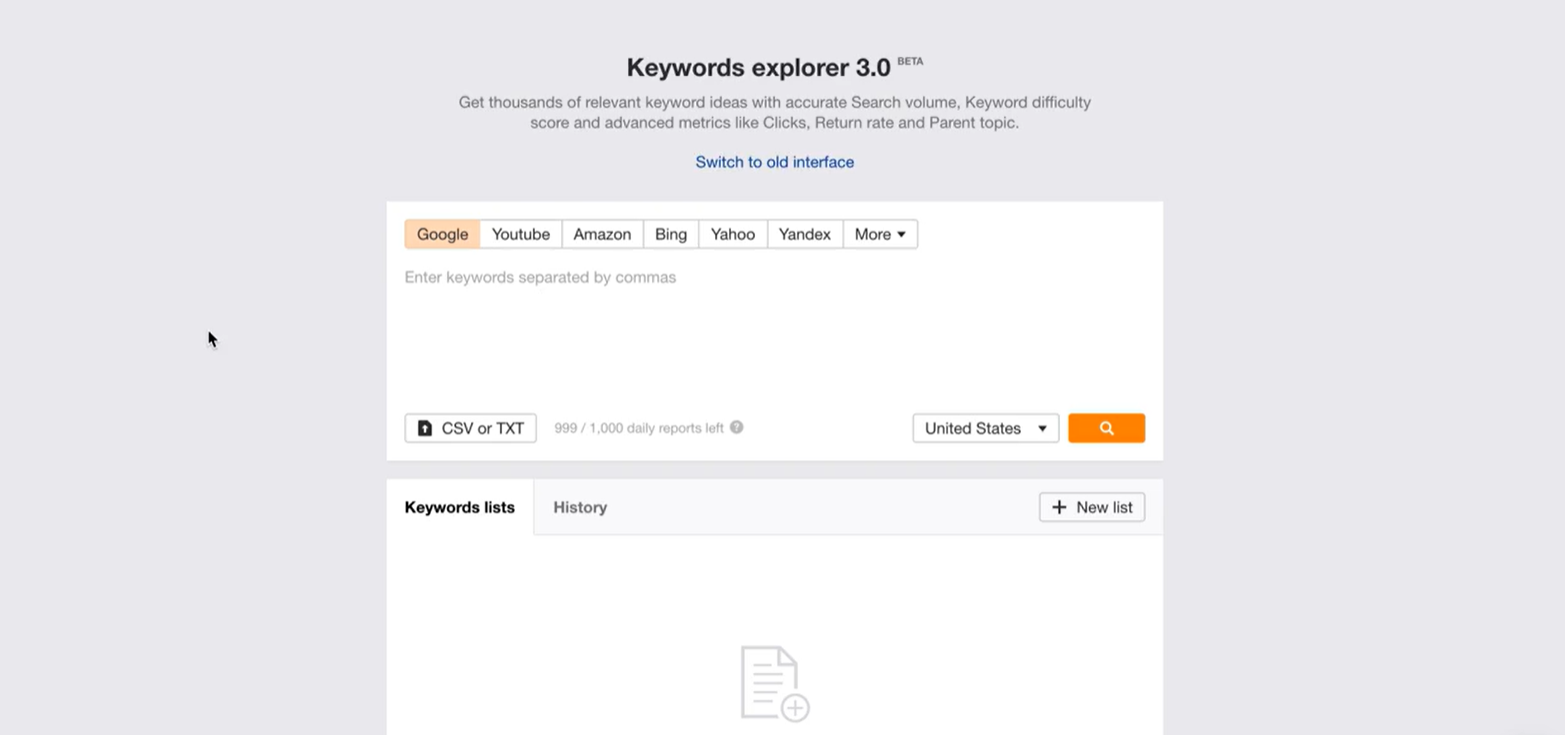Screen dimensions: 1565x735
Task: Click the chevron on the More tab
Action: [x=901, y=234]
